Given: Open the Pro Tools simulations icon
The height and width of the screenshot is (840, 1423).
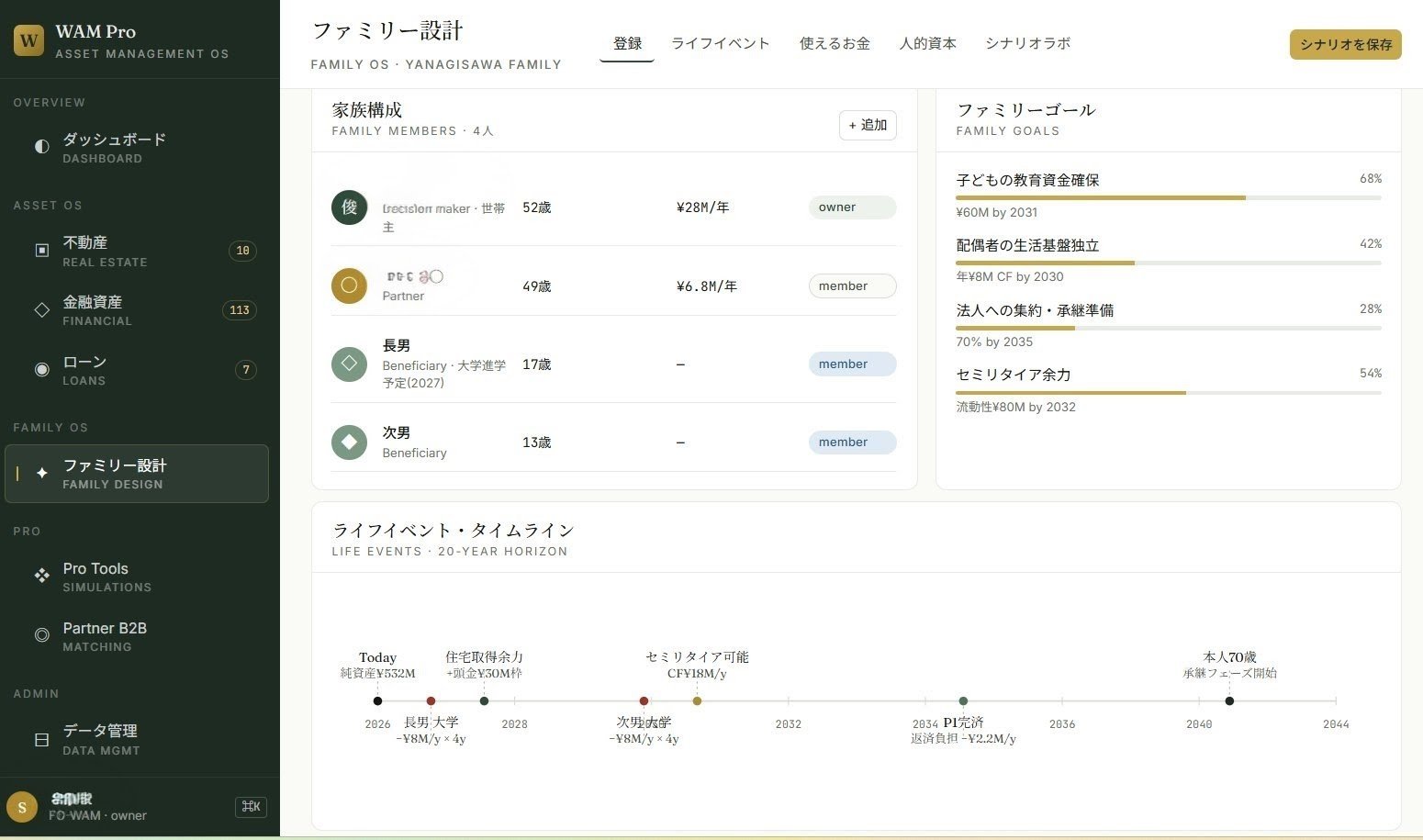Looking at the screenshot, I should (41, 576).
